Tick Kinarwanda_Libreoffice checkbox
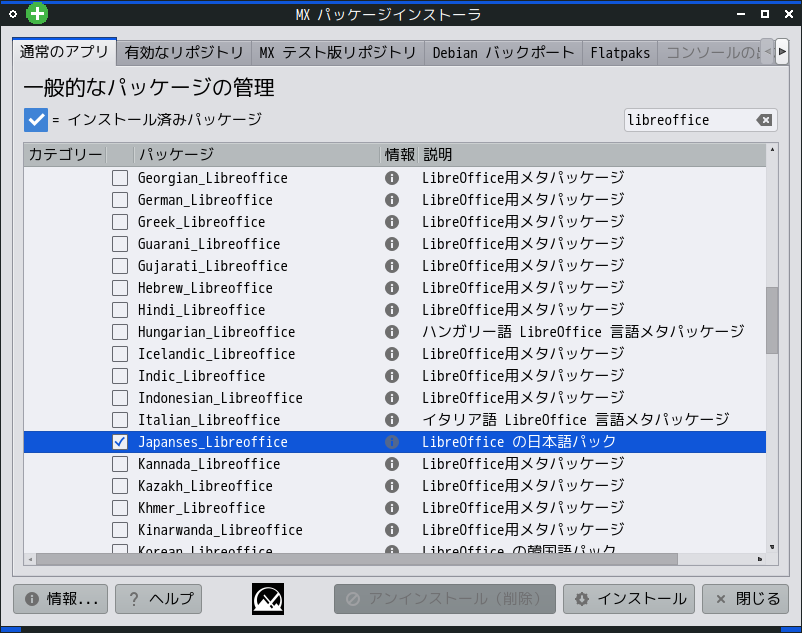The height and width of the screenshot is (633, 802). tap(120, 530)
